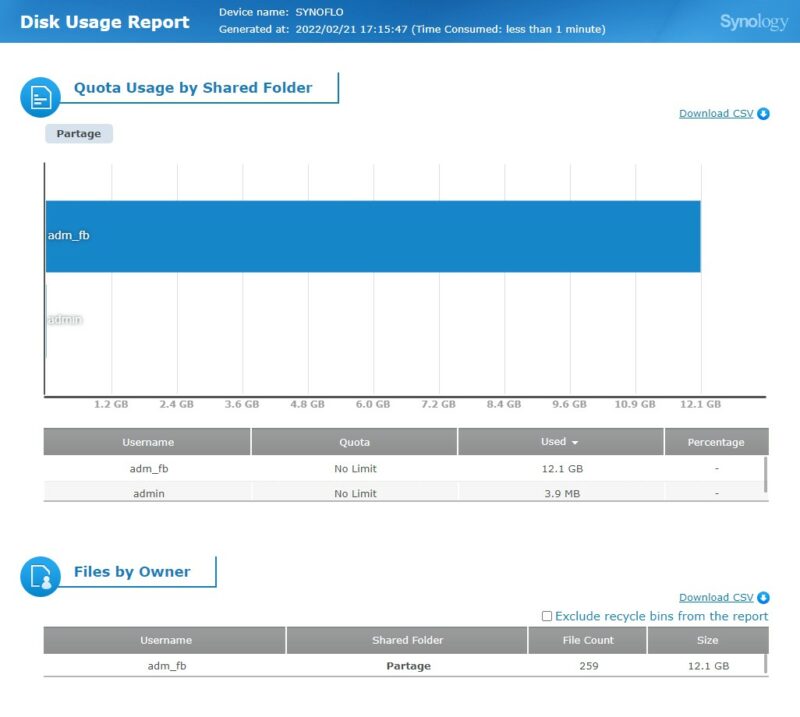Click the Synology logo
The height and width of the screenshot is (717, 800).
point(753,22)
